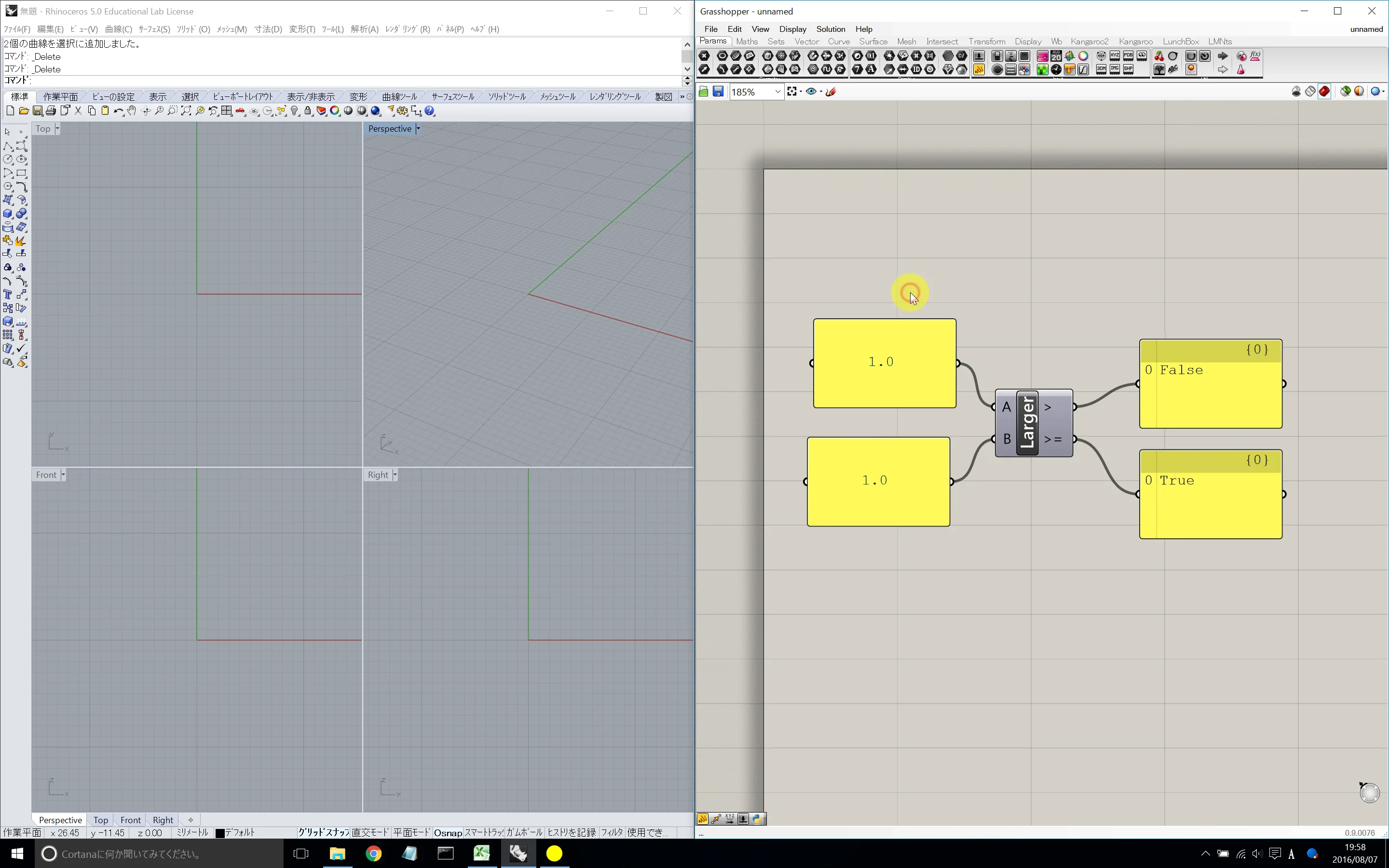Click the light bulb hide objects icon
The image size is (1389, 868).
click(295, 111)
